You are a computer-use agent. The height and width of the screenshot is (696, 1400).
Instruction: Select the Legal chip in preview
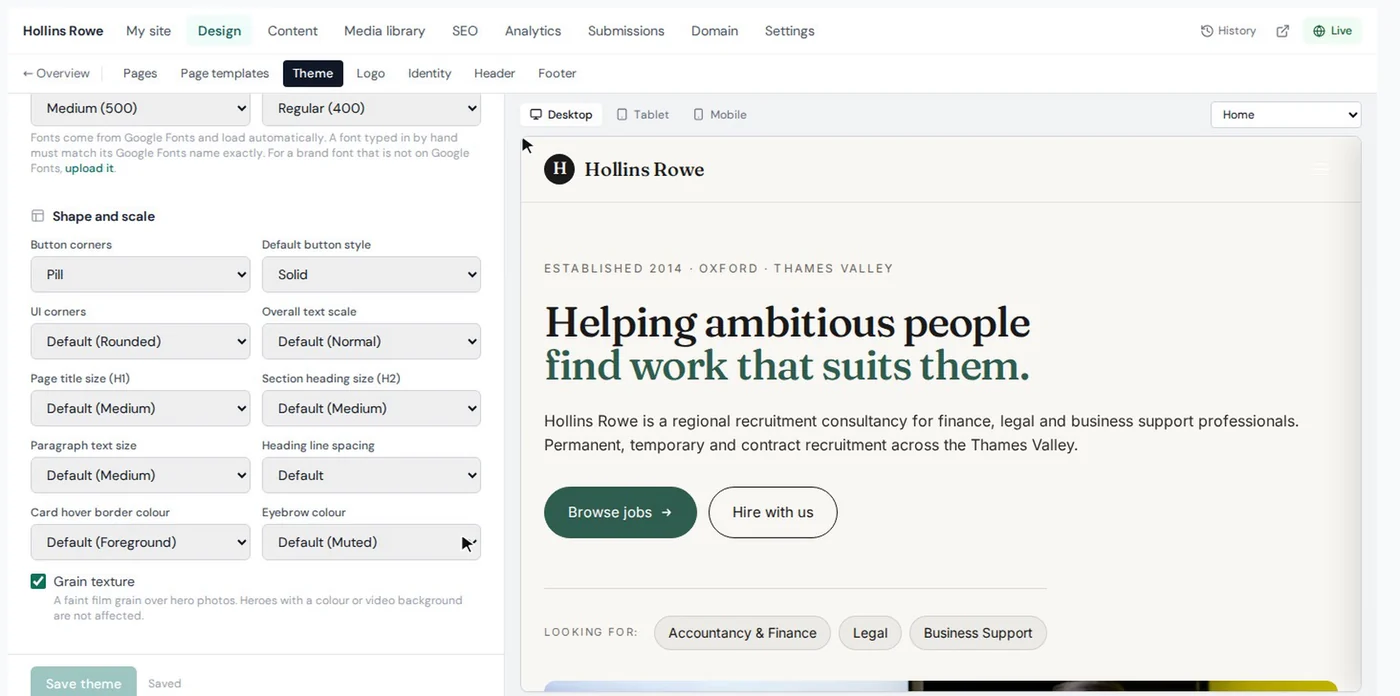[x=870, y=633]
